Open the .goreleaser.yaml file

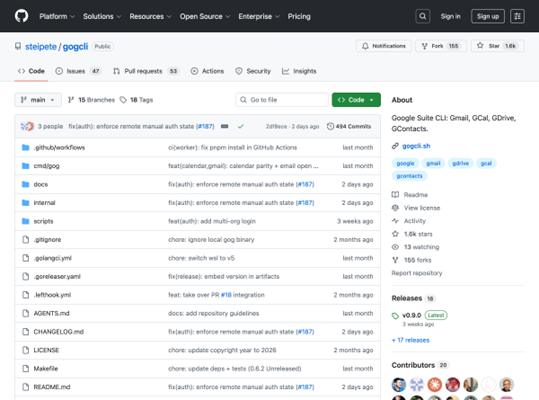[57, 277]
